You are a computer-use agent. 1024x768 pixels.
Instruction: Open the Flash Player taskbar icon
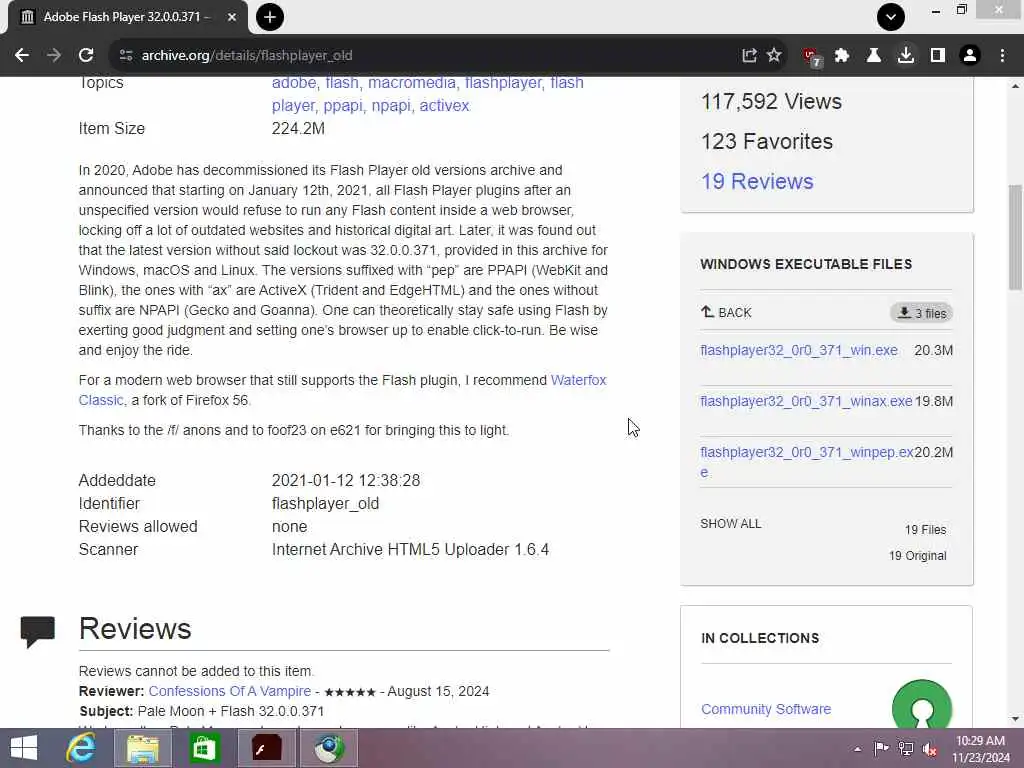(267, 748)
